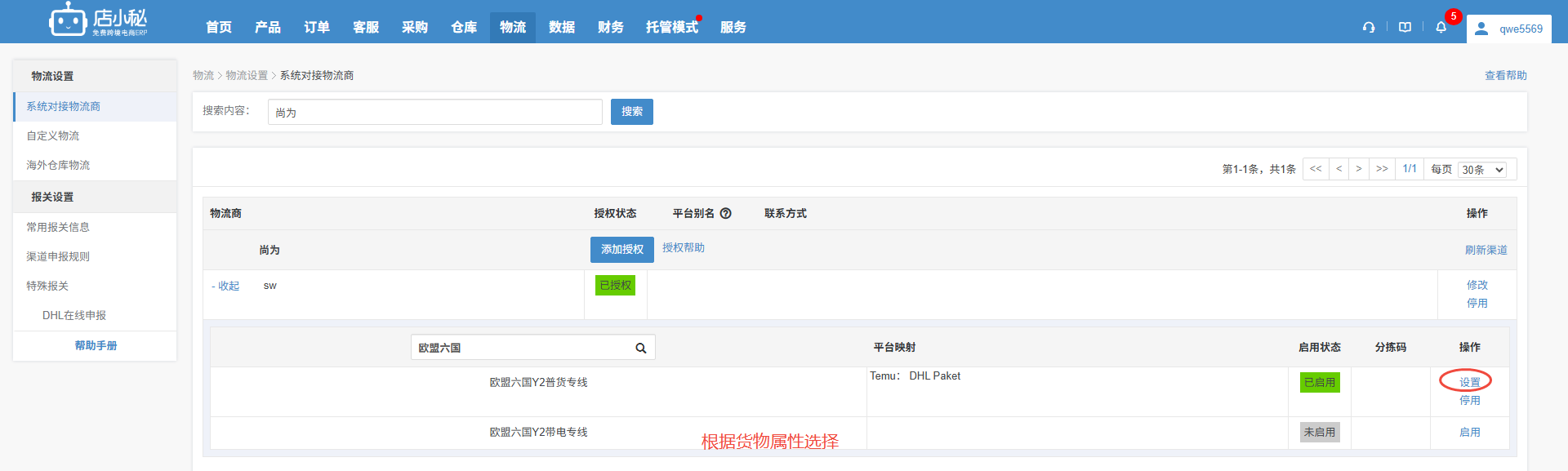Click the 已授权 status badge
Screen dimensions: 1568x471
(616, 285)
